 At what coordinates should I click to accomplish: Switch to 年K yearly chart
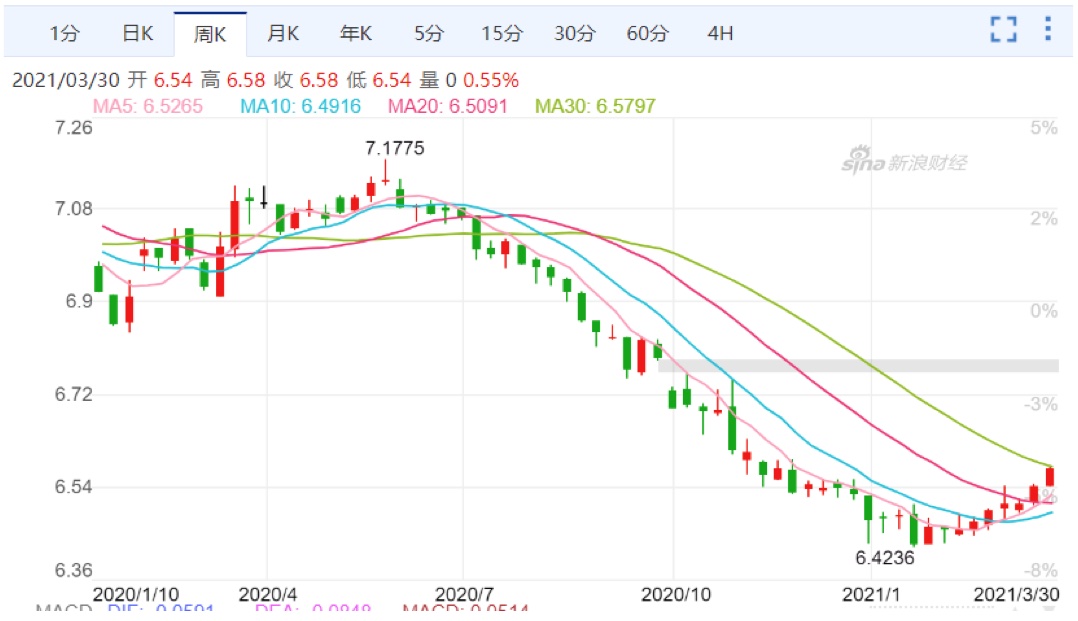click(x=355, y=34)
